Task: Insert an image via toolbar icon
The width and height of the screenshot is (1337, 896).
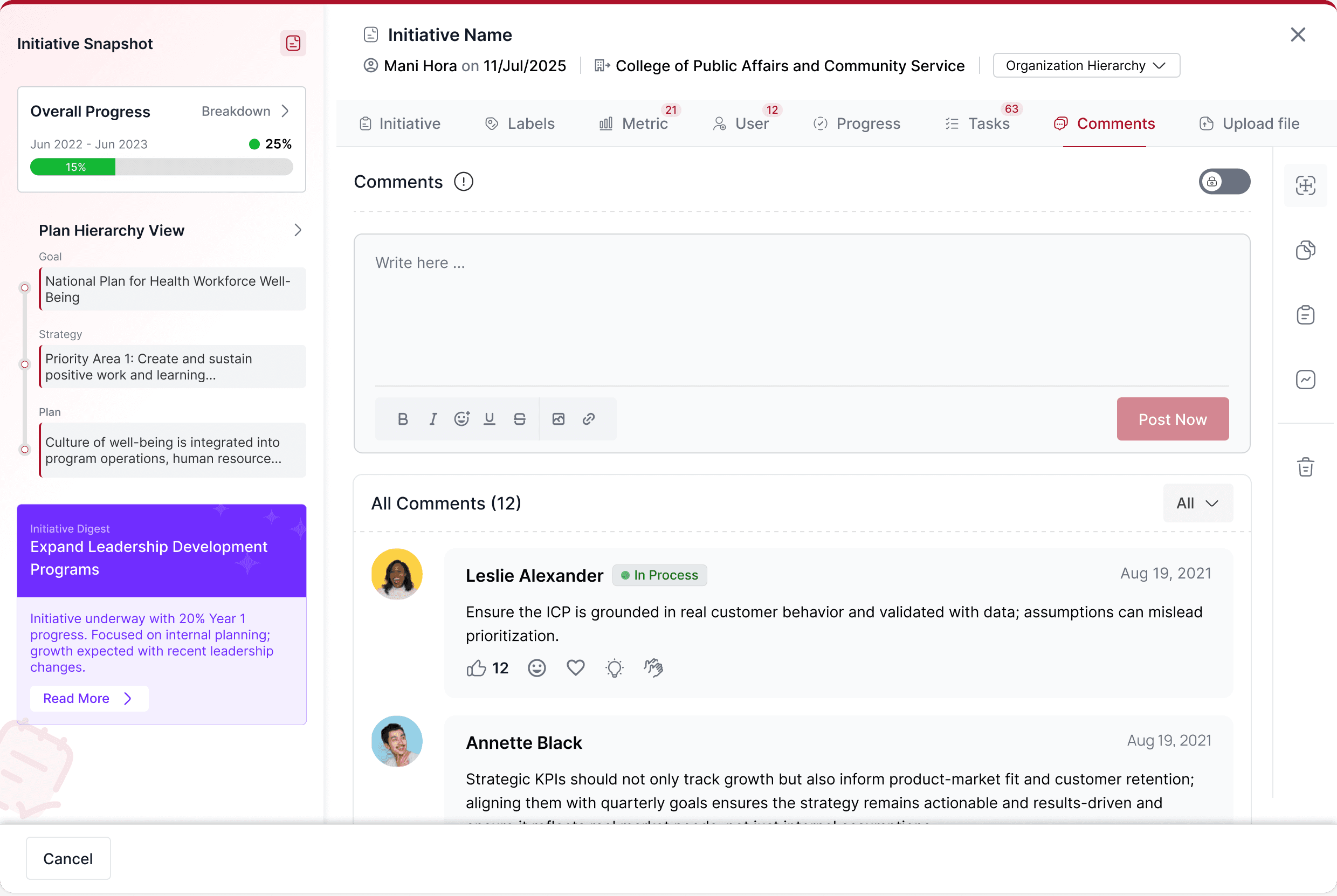Action: 558,419
